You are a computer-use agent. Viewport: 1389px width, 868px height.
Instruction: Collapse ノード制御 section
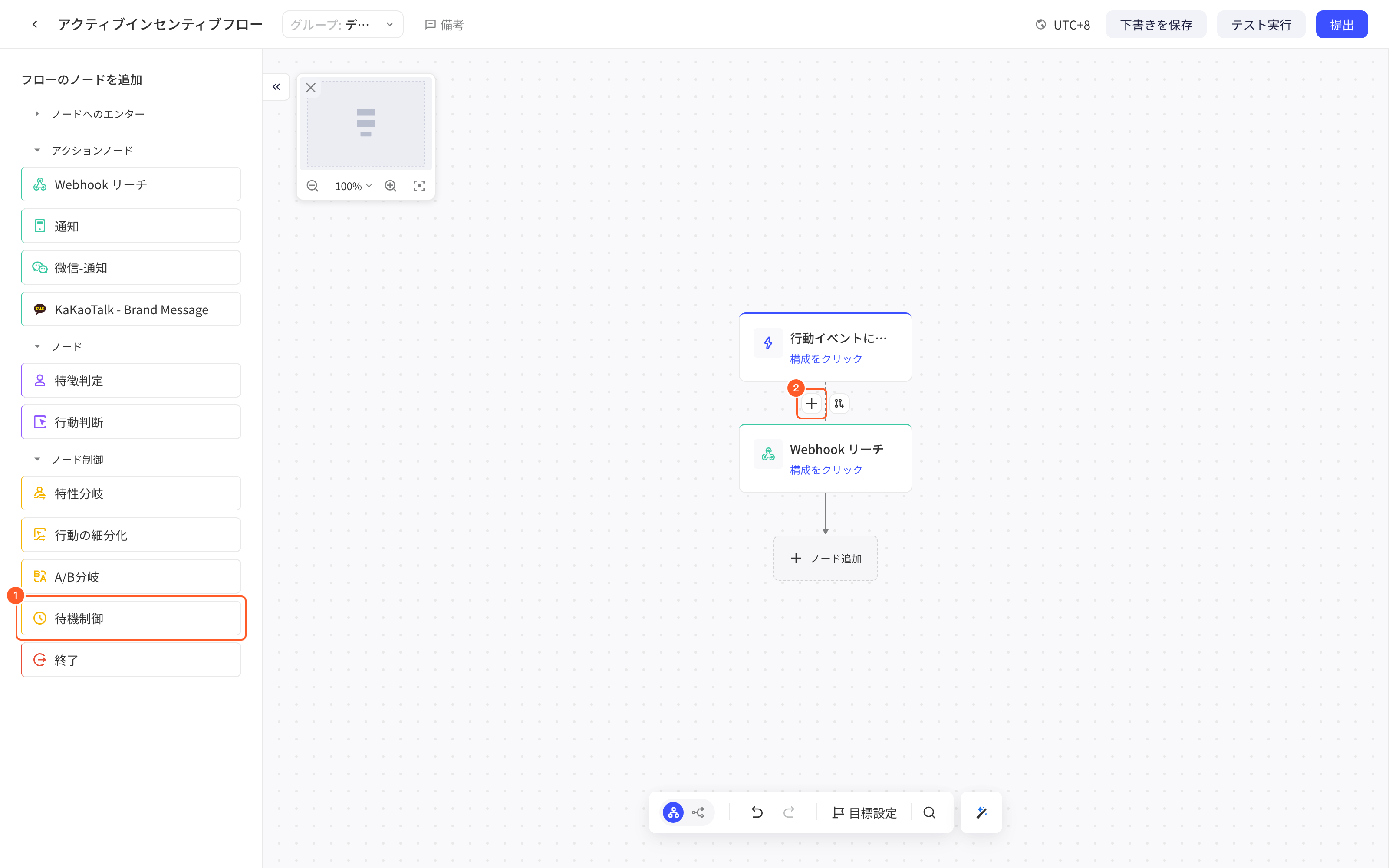(37, 459)
